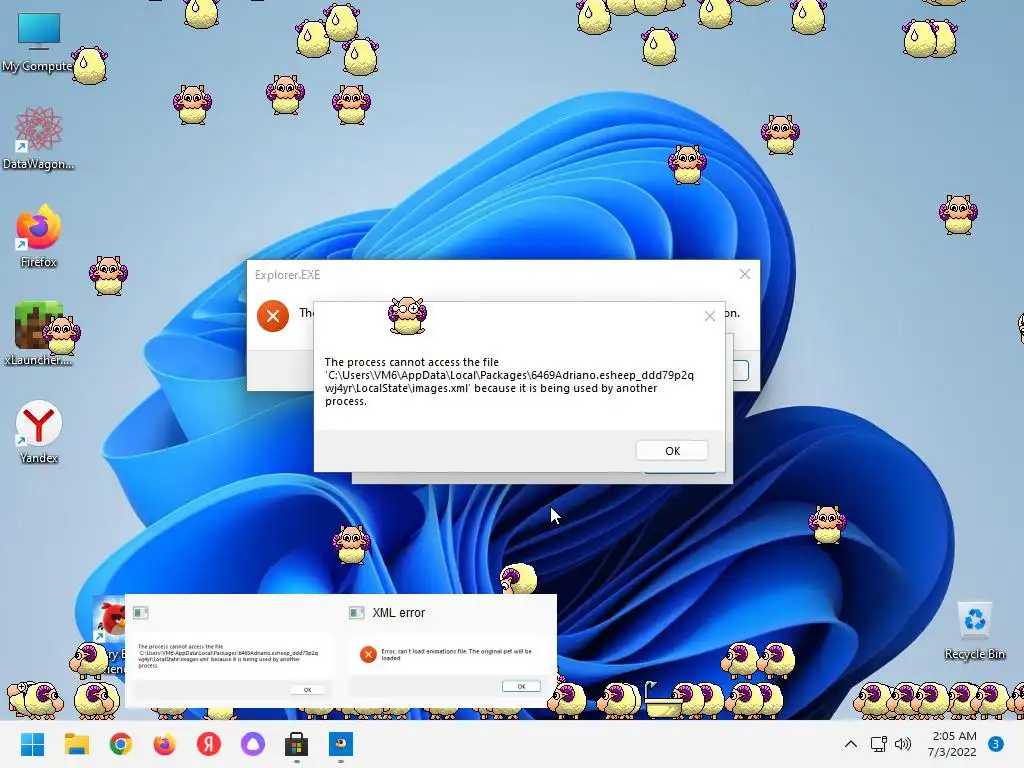Open Yandex Browser from the taskbar

pos(208,744)
